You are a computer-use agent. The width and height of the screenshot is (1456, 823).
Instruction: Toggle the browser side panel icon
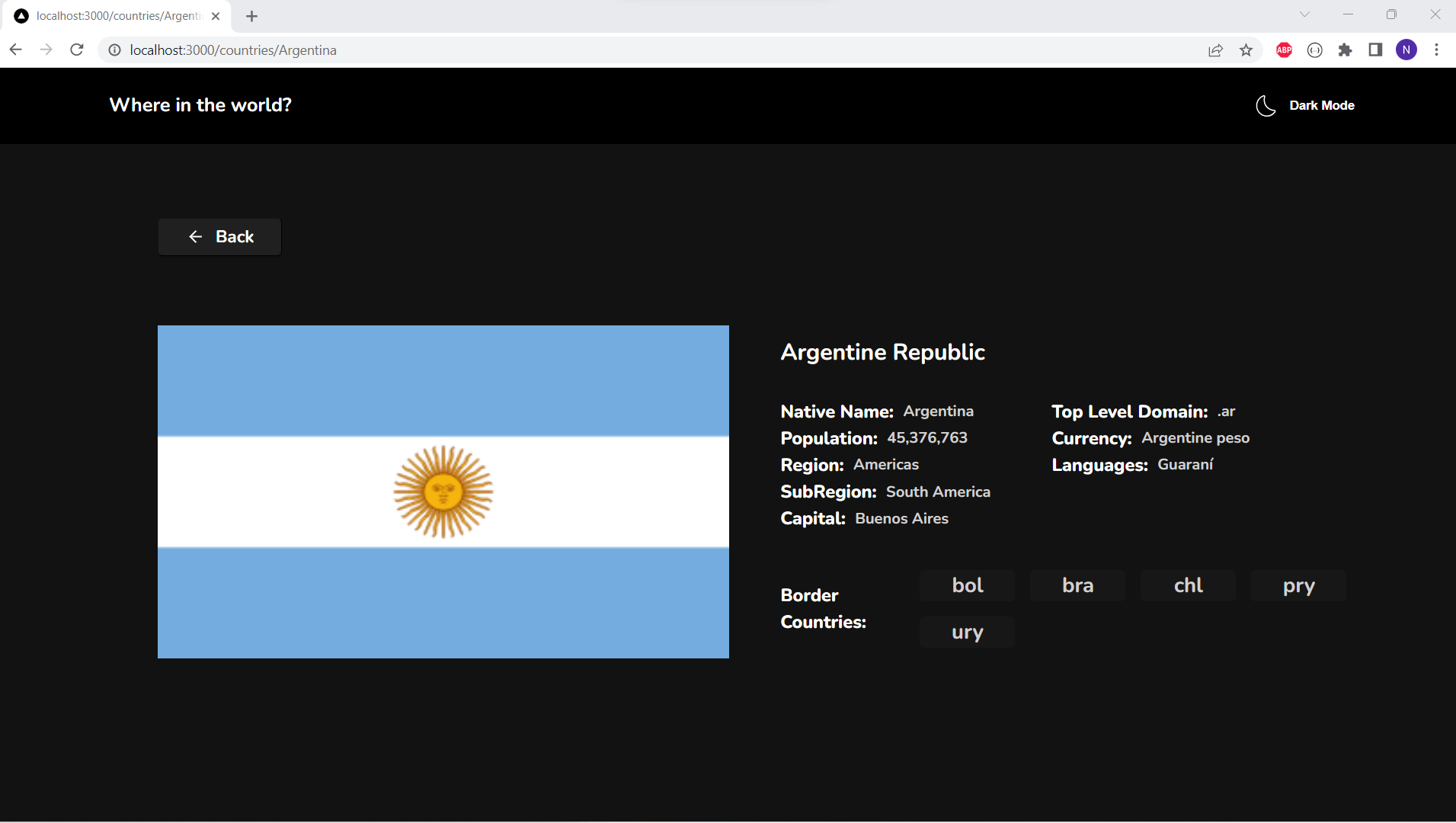1375,50
